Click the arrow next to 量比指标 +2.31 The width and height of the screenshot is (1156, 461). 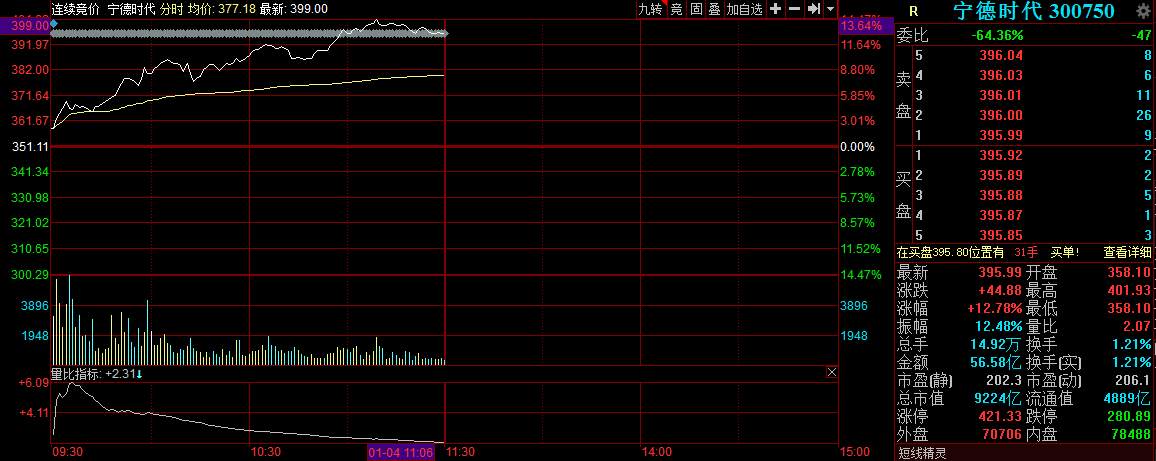(139, 374)
